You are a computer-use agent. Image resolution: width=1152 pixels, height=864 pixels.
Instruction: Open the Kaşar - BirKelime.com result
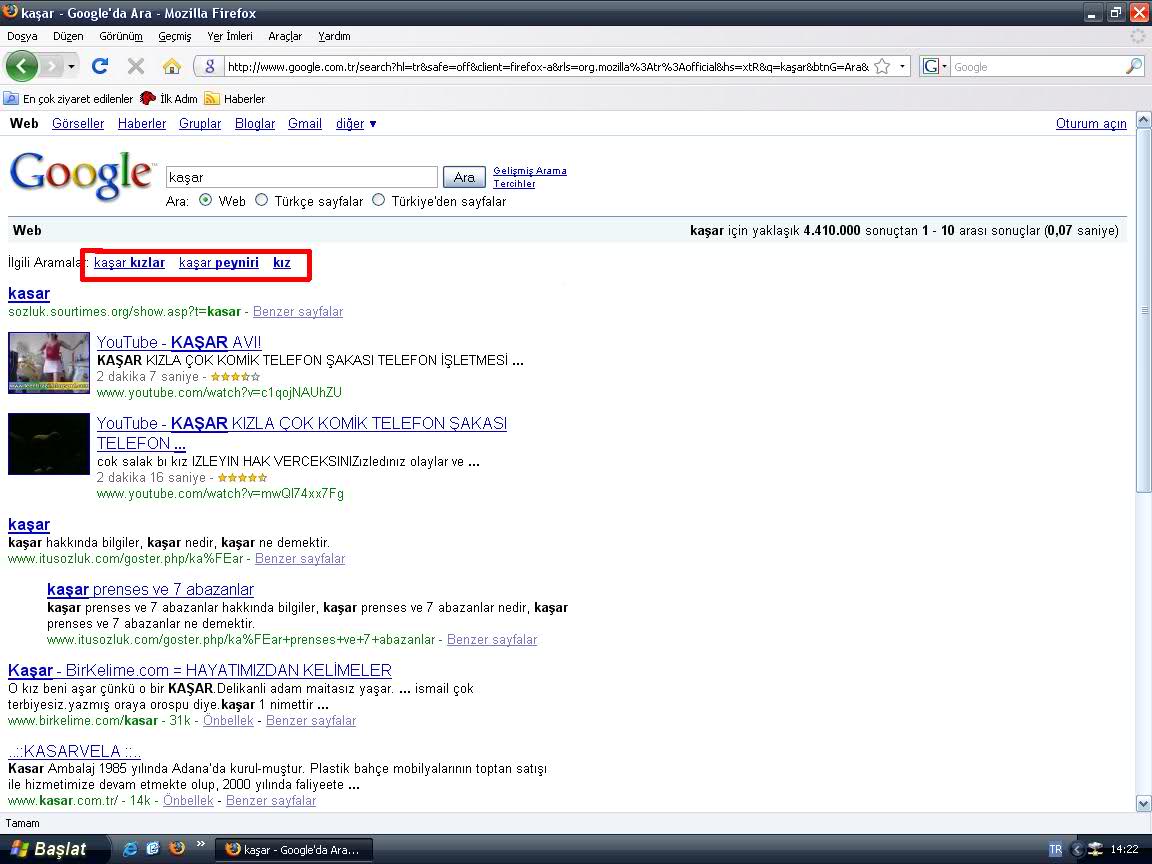tap(200, 670)
